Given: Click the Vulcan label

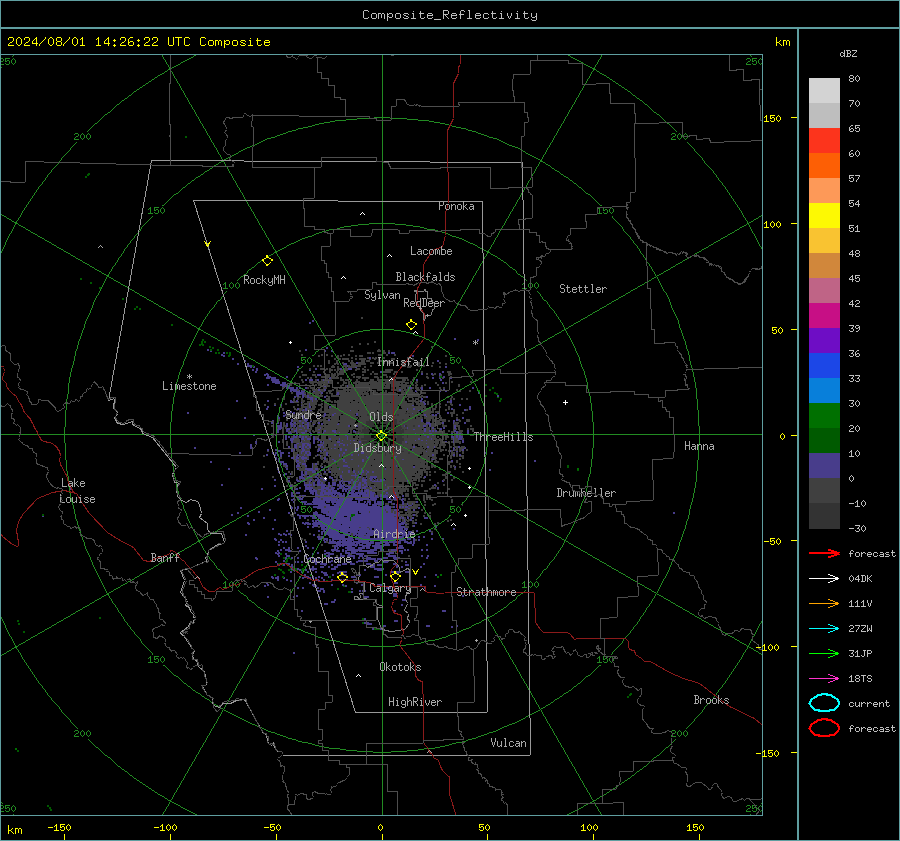Looking at the screenshot, I should coord(509,743).
